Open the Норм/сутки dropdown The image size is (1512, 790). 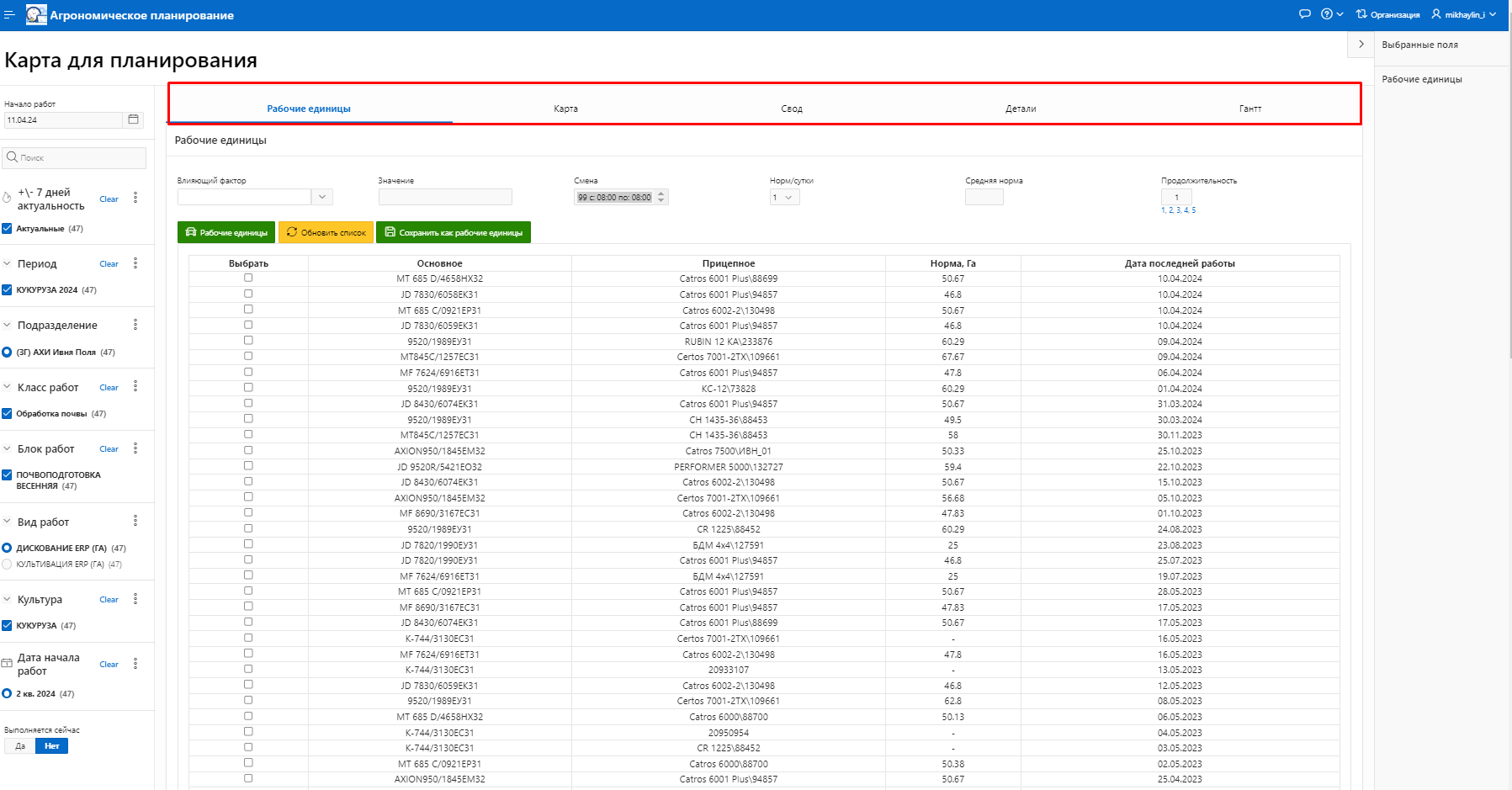tap(784, 198)
